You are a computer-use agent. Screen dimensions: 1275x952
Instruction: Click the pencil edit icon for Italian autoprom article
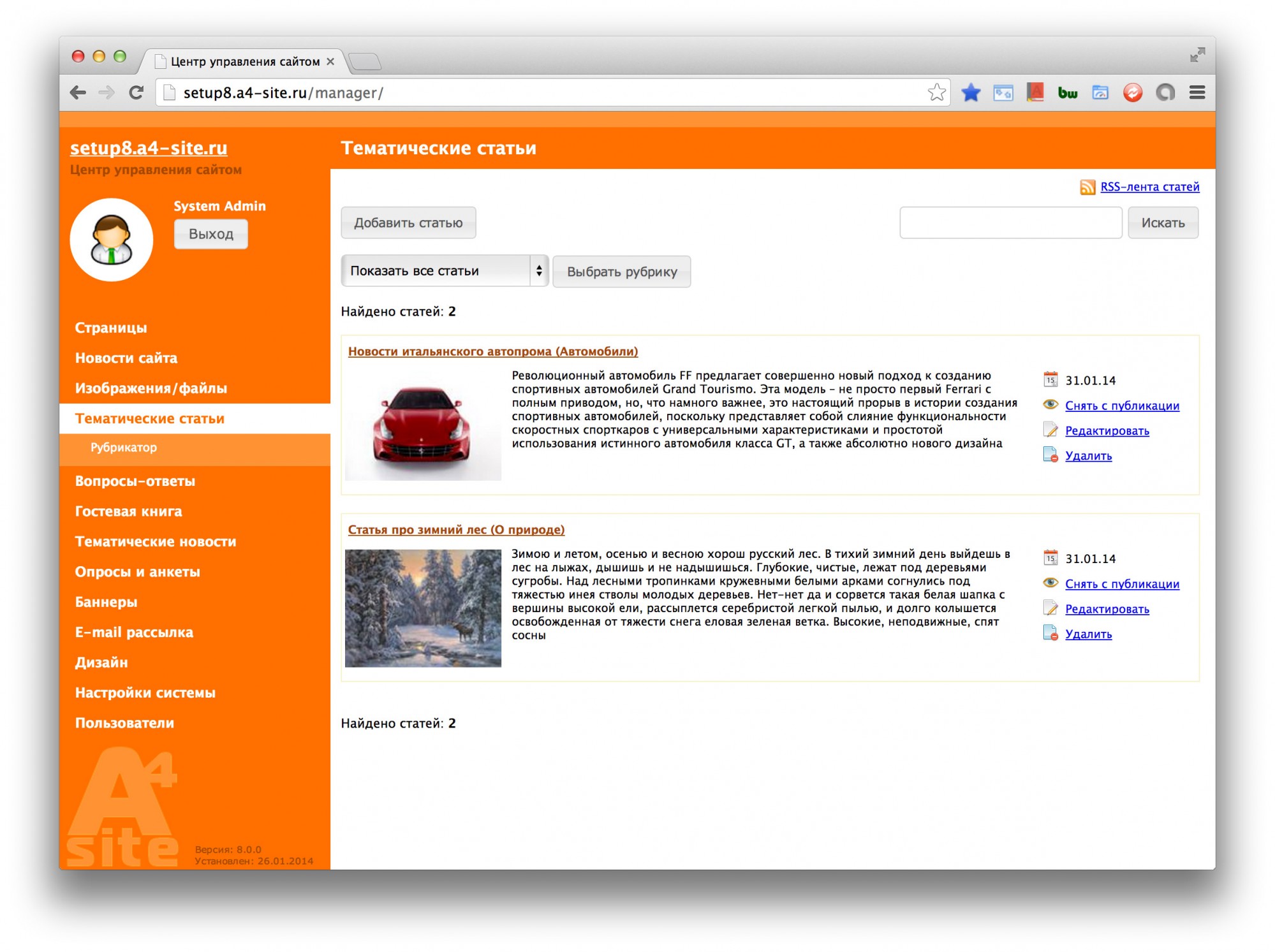click(1050, 430)
